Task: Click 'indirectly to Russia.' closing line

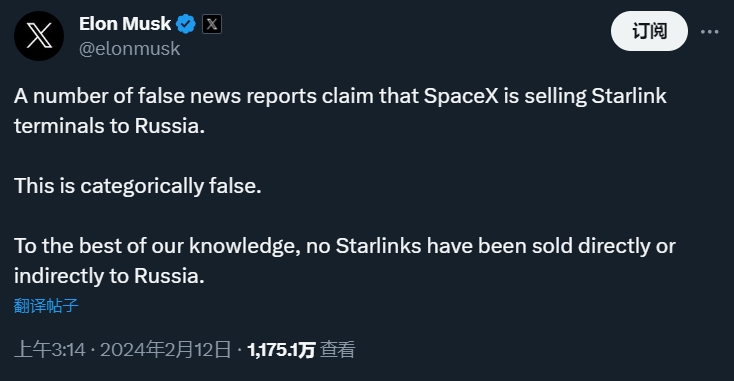Action: [109, 276]
